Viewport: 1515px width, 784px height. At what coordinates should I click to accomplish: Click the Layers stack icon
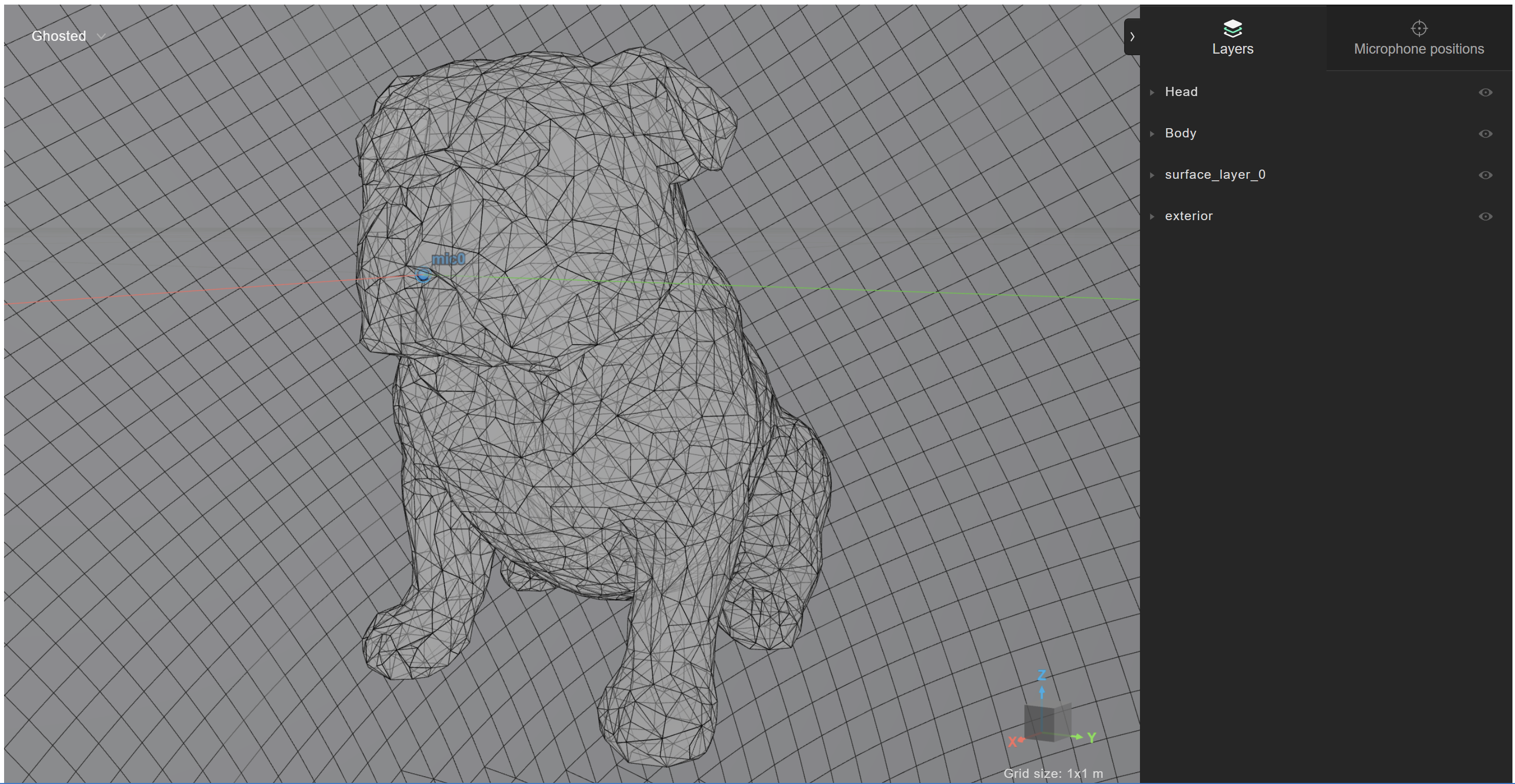click(1233, 28)
